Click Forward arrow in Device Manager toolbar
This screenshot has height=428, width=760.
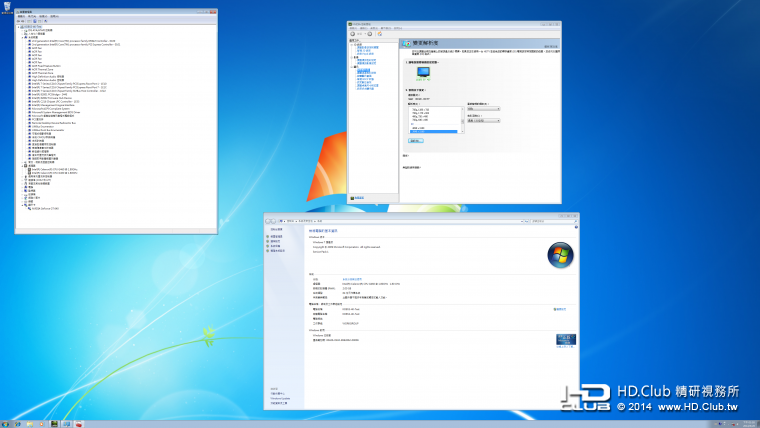coord(23,21)
